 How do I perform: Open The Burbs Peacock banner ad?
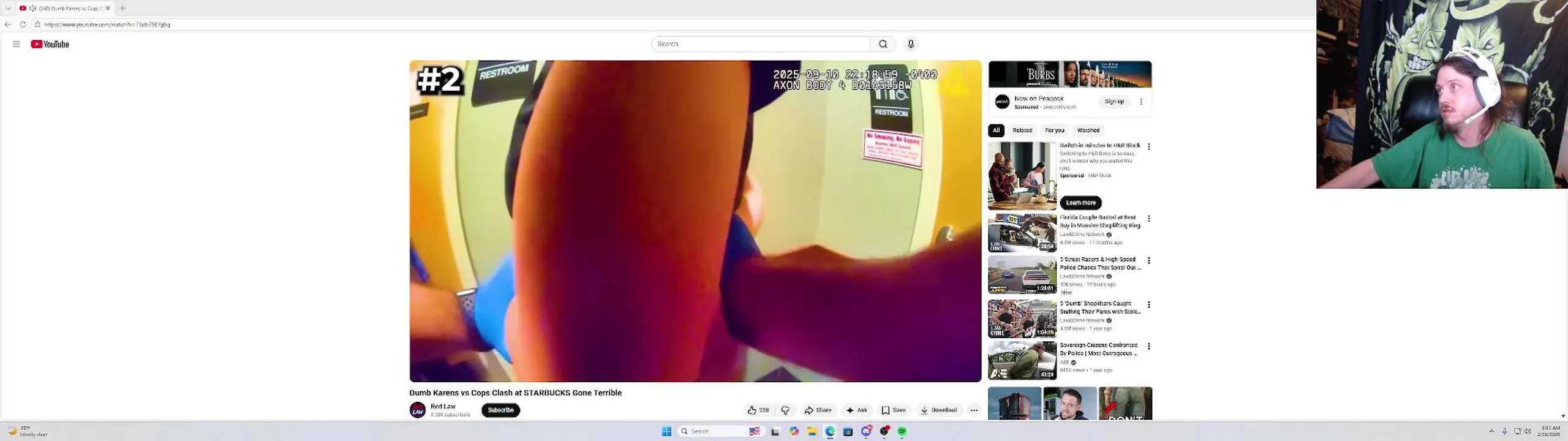coord(1070,74)
